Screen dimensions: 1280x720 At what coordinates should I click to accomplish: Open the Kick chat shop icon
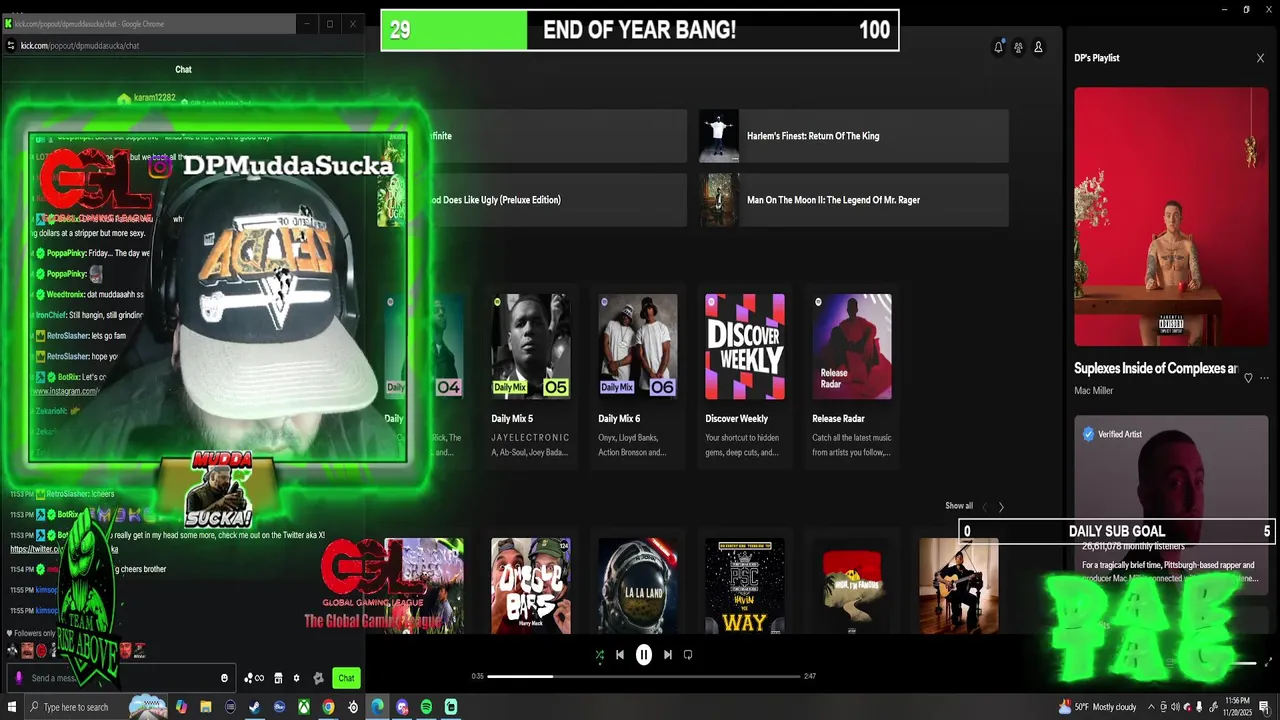point(278,678)
